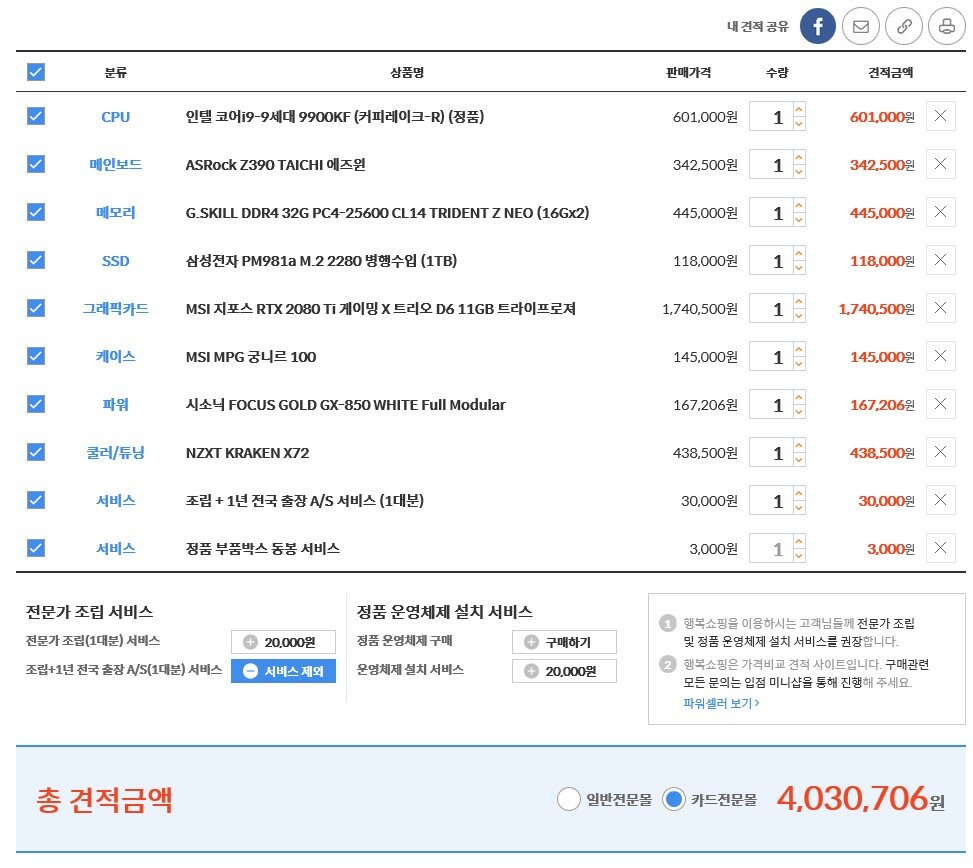Uncheck the 쿨러/튜닝 row checkbox
This screenshot has width=973, height=868.
click(x=36, y=452)
